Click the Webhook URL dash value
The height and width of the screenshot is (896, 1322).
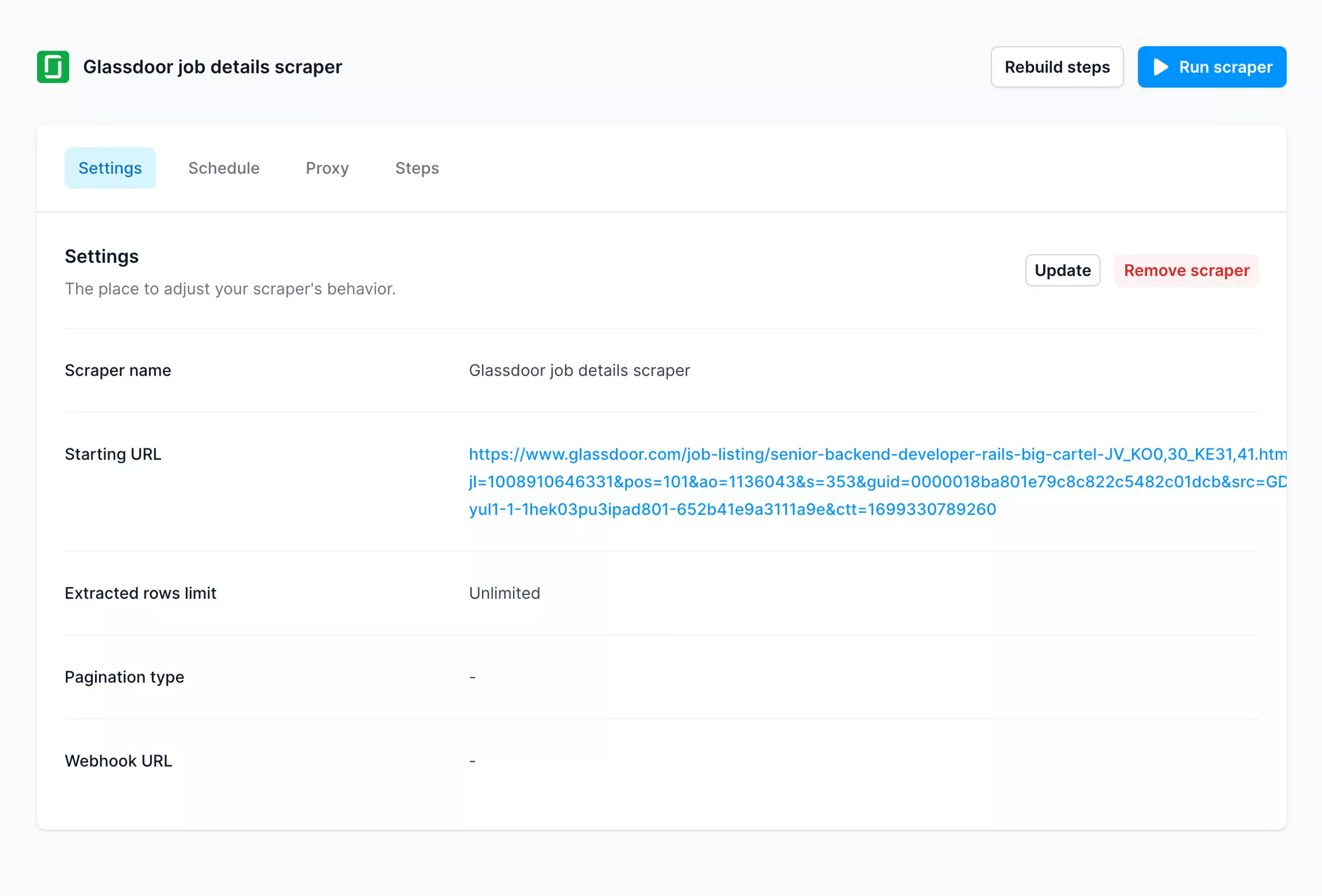pos(472,761)
